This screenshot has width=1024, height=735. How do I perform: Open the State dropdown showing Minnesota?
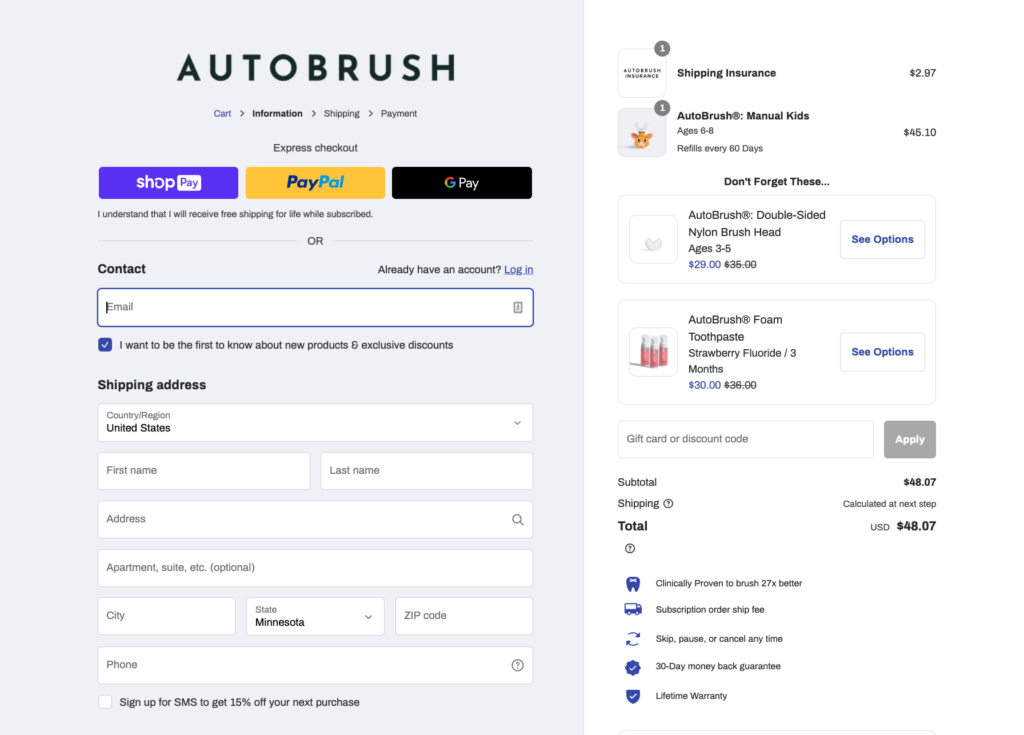(x=314, y=616)
